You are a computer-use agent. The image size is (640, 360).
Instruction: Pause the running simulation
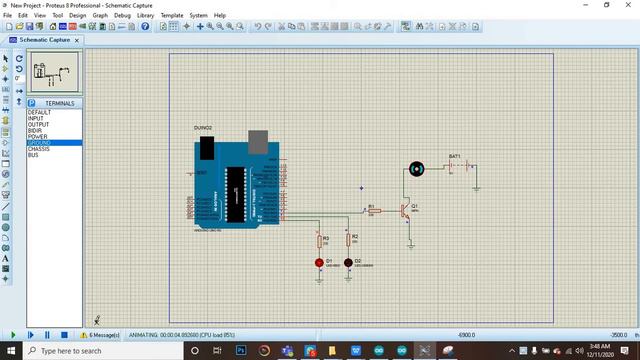coord(47,335)
